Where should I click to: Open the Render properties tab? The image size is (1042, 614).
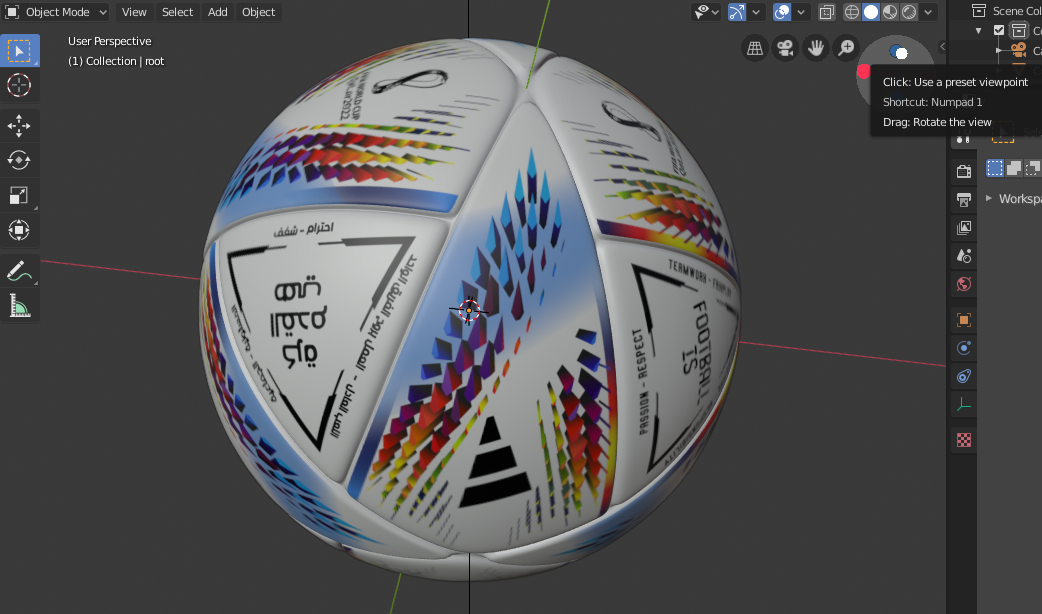(963, 170)
